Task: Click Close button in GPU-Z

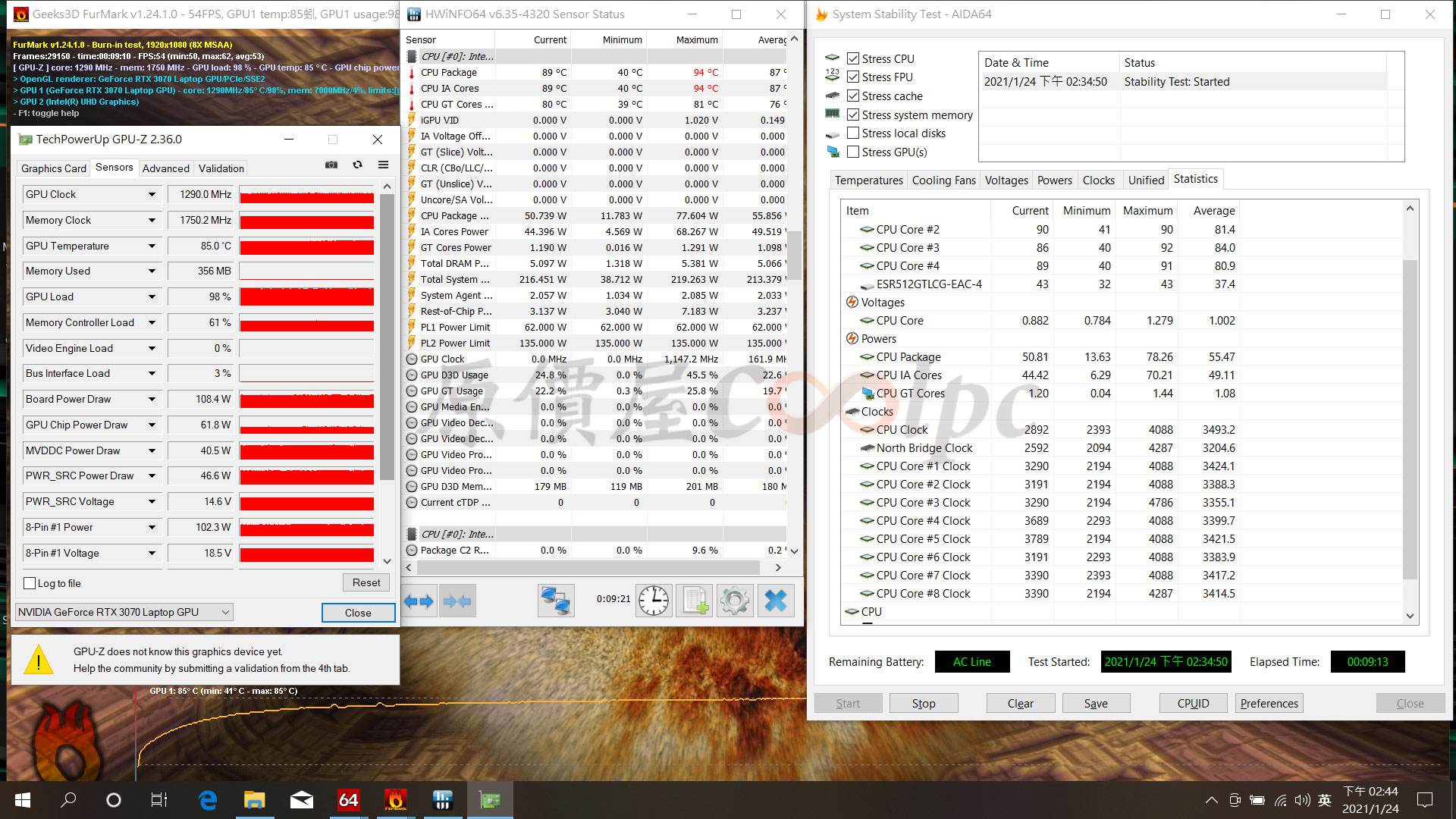Action: pyautogui.click(x=358, y=613)
